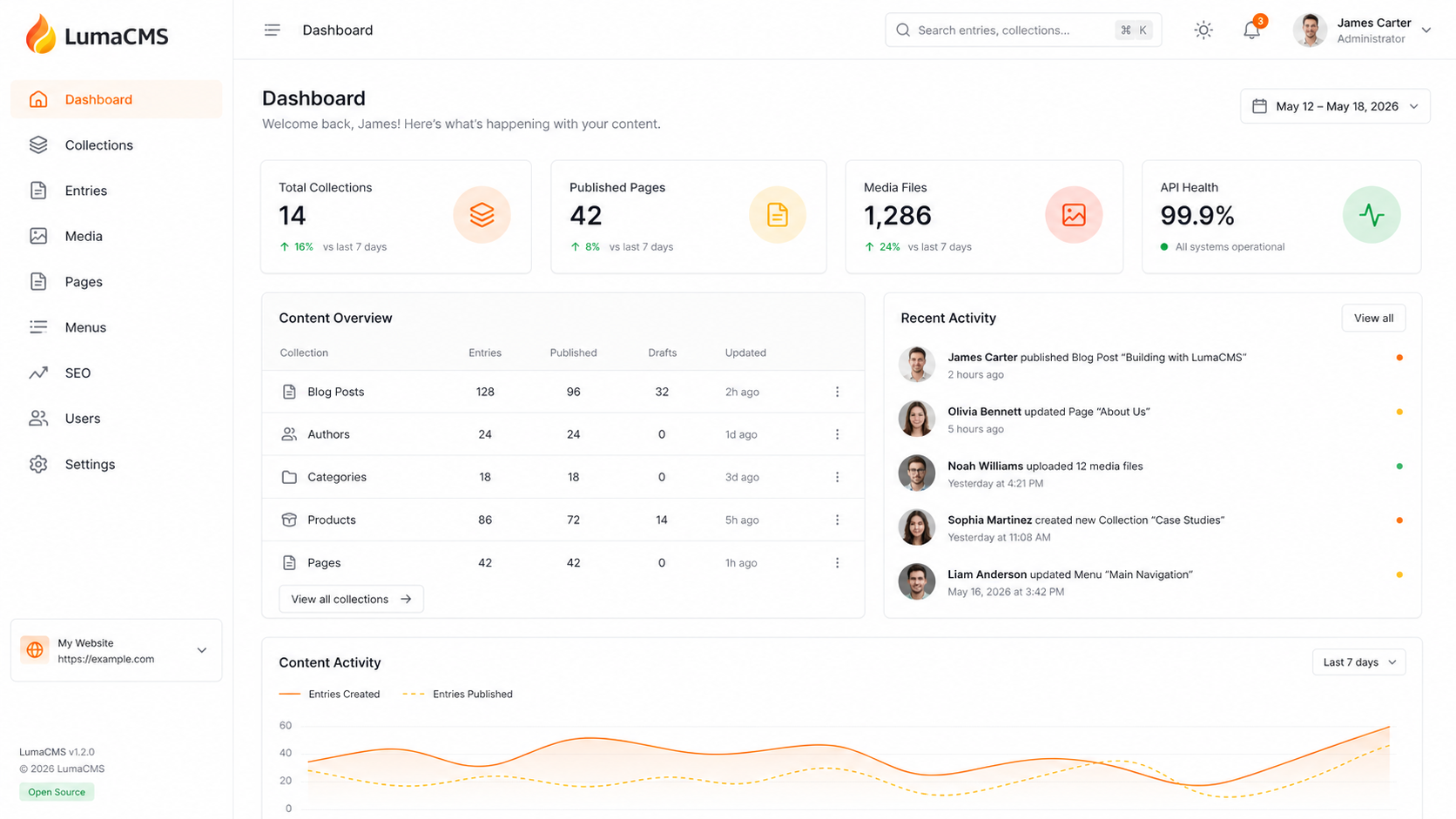Viewport: 1456px width, 819px height.
Task: Click the Total Collections stack icon
Action: coord(482,215)
